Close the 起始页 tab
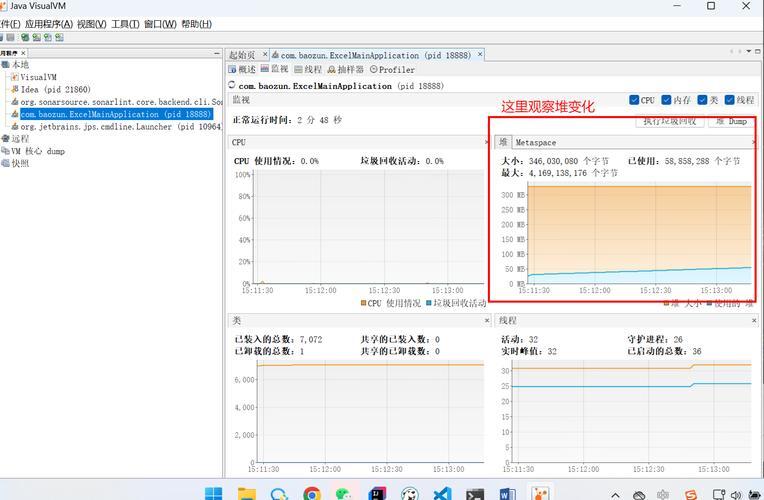 pos(265,54)
